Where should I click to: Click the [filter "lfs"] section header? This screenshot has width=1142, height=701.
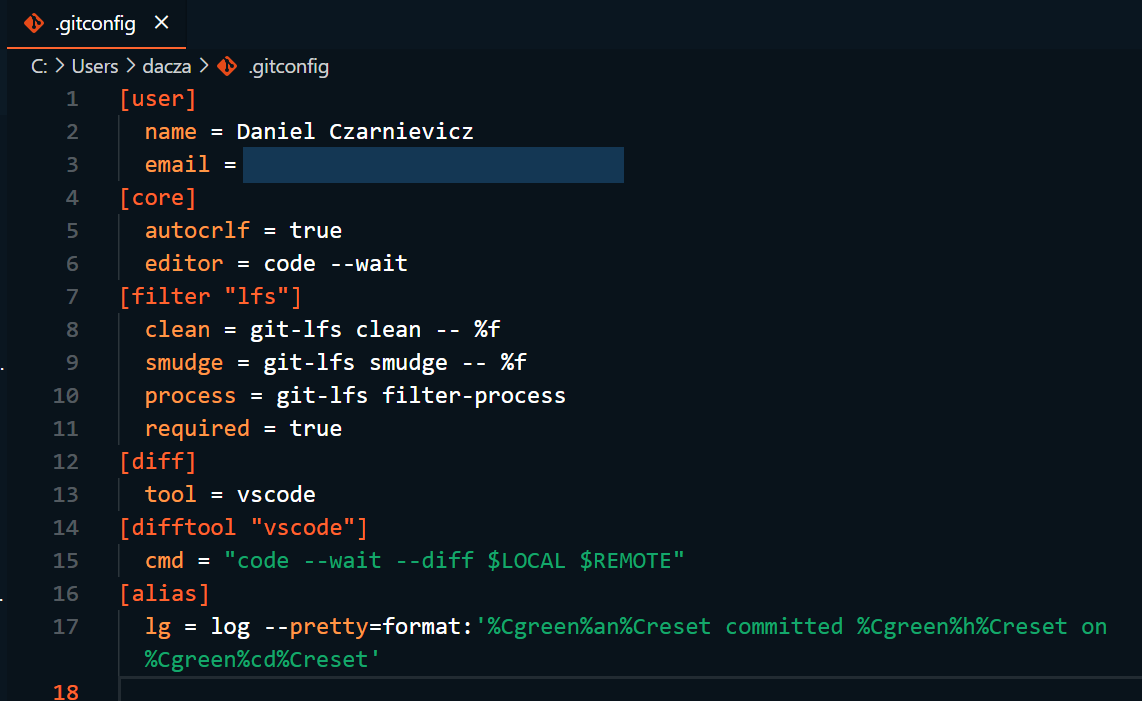tap(210, 297)
